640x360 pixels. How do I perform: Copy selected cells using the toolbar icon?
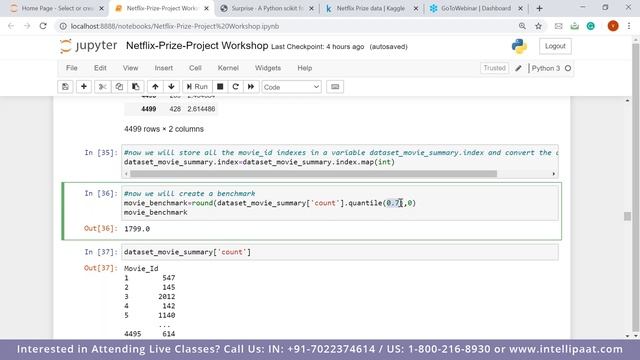click(x=119, y=87)
